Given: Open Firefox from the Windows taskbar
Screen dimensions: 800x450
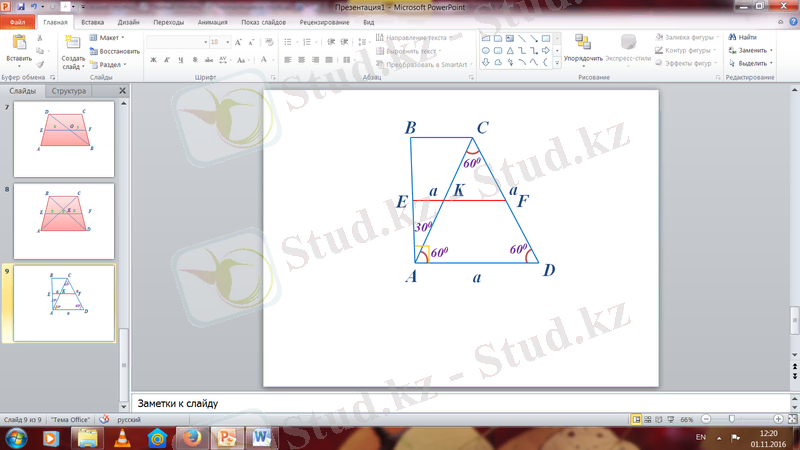Looking at the screenshot, I should coord(193,437).
